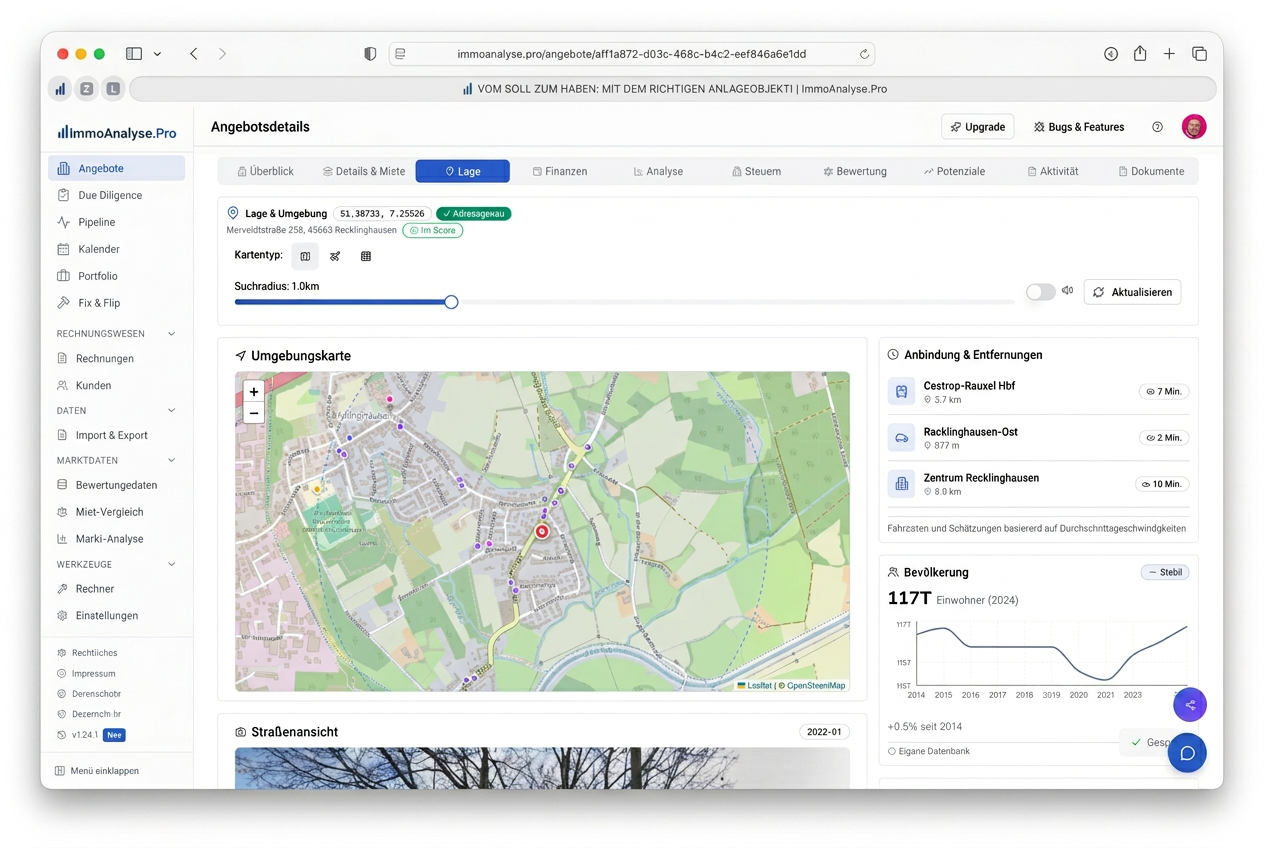The image size is (1264, 848).
Task: Open the help question mark icon
Action: tap(1157, 127)
